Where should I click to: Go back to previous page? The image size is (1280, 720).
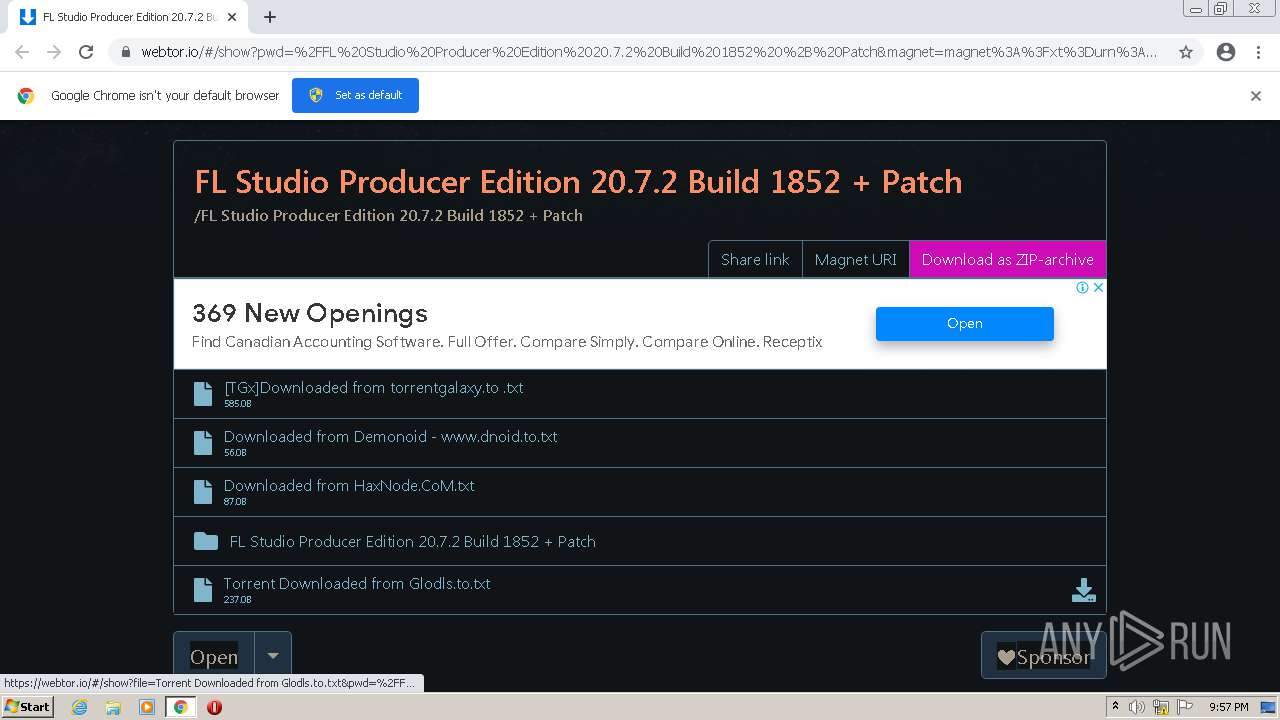tap(22, 52)
